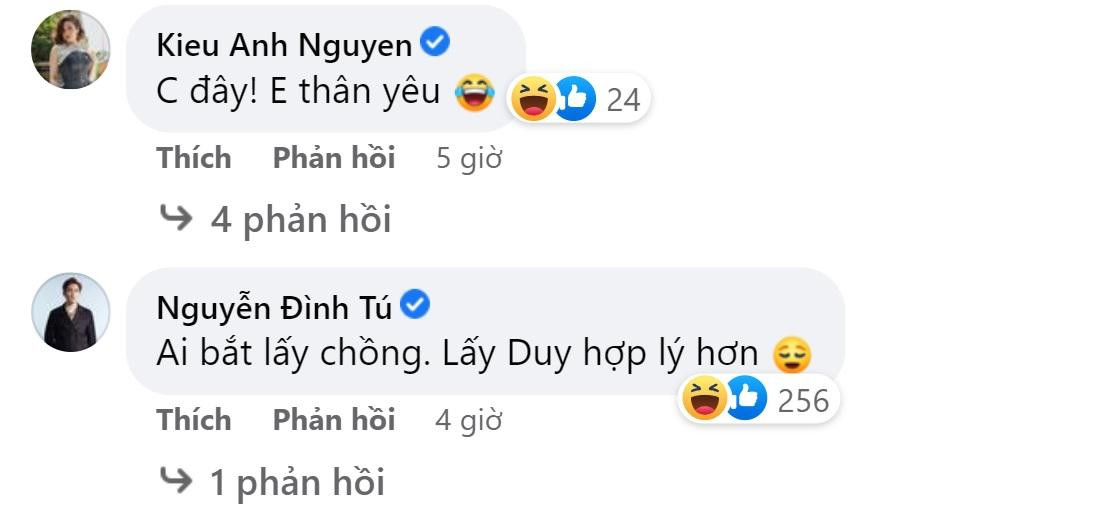Click the like reaction icon on Kieu Anh's comment

tap(575, 98)
